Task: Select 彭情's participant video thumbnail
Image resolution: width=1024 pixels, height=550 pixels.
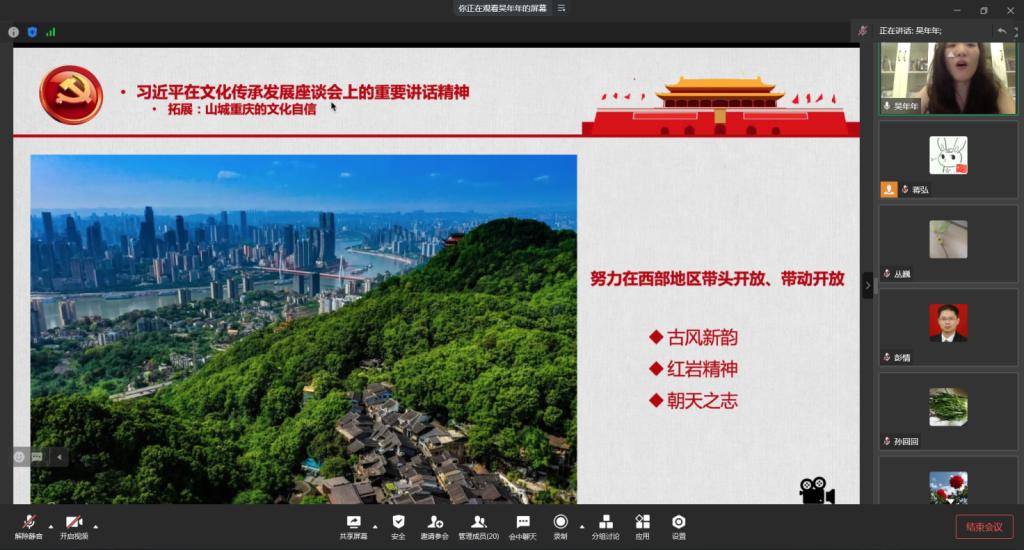Action: point(948,328)
